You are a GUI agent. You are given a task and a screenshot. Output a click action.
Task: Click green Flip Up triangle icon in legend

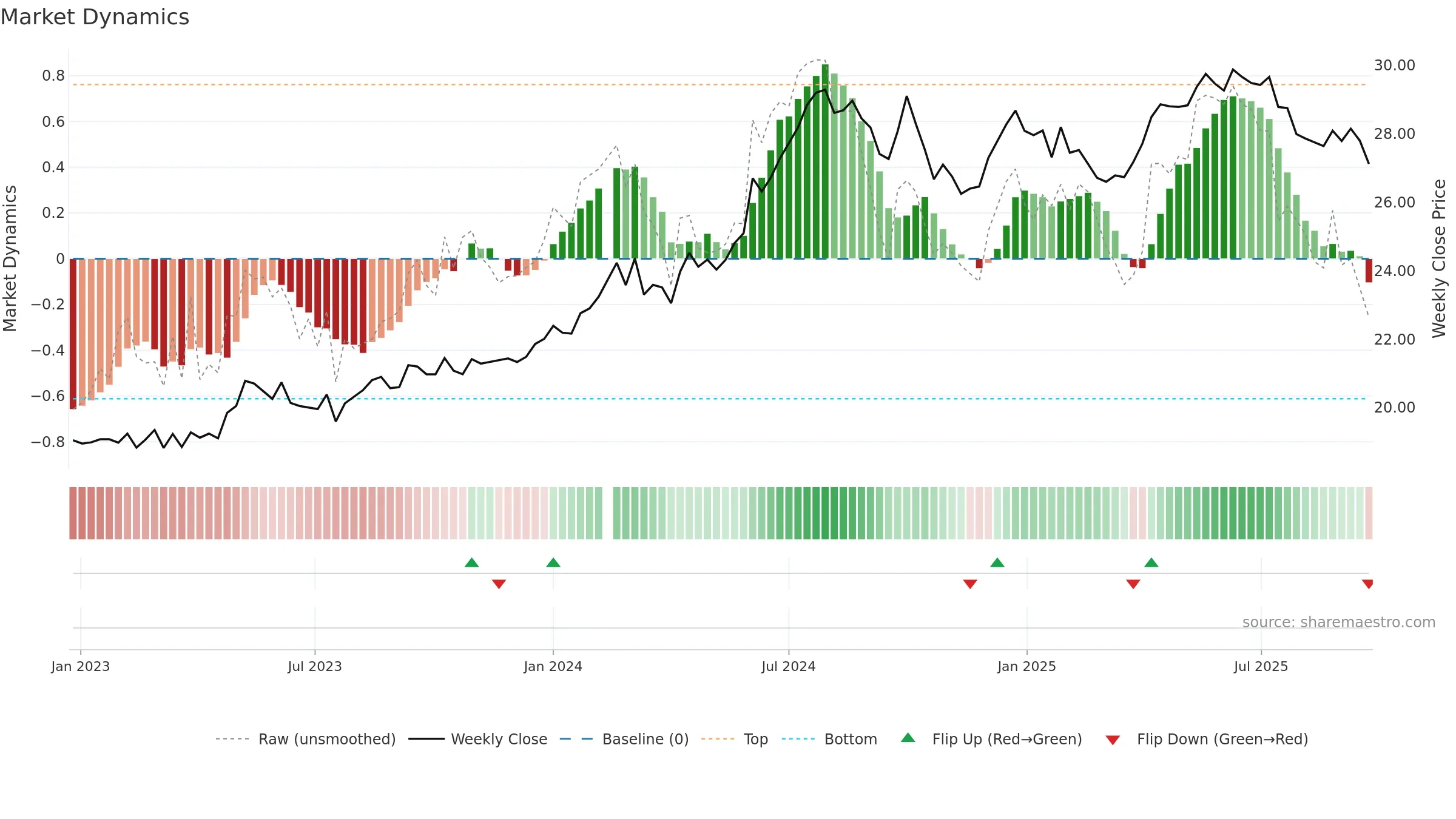908,738
